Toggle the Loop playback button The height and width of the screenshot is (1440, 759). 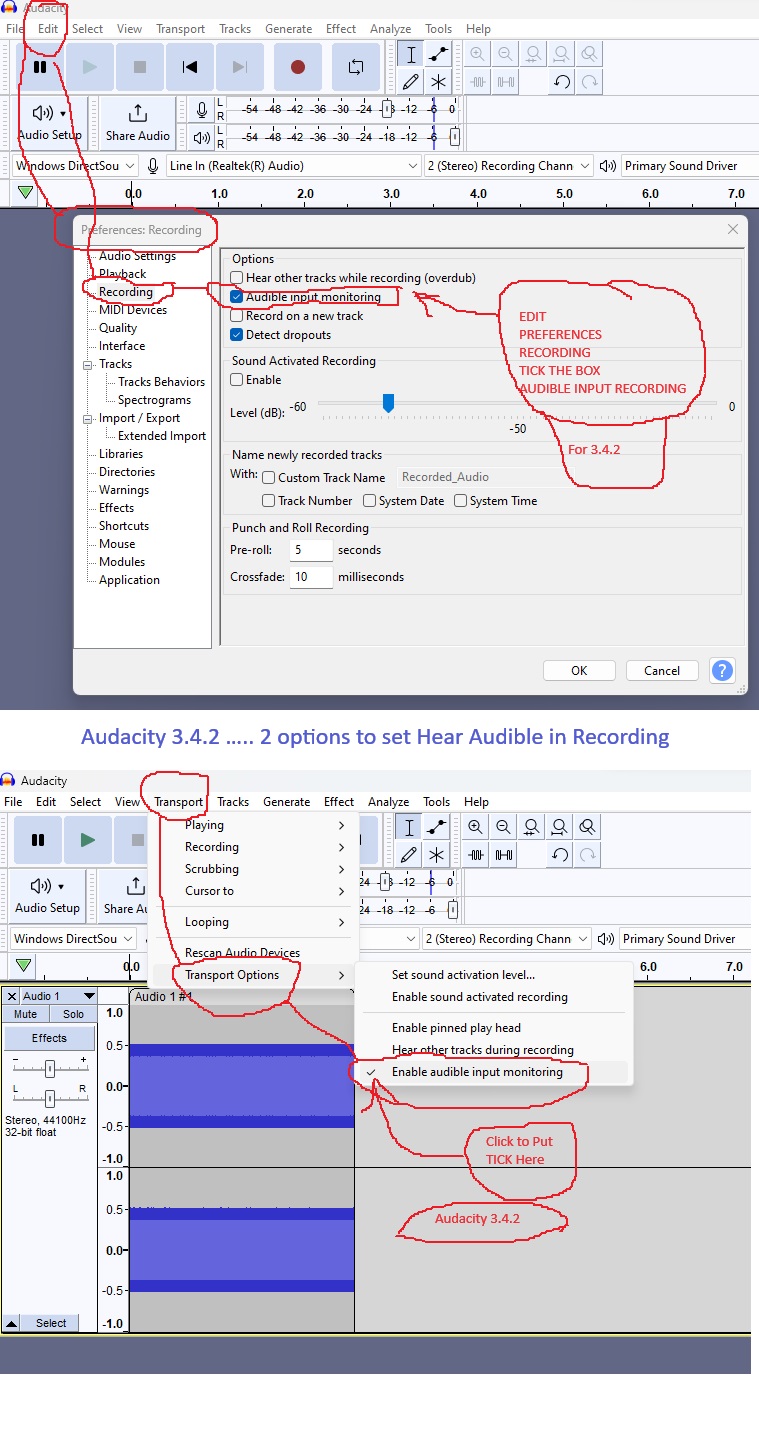pyautogui.click(x=356, y=67)
